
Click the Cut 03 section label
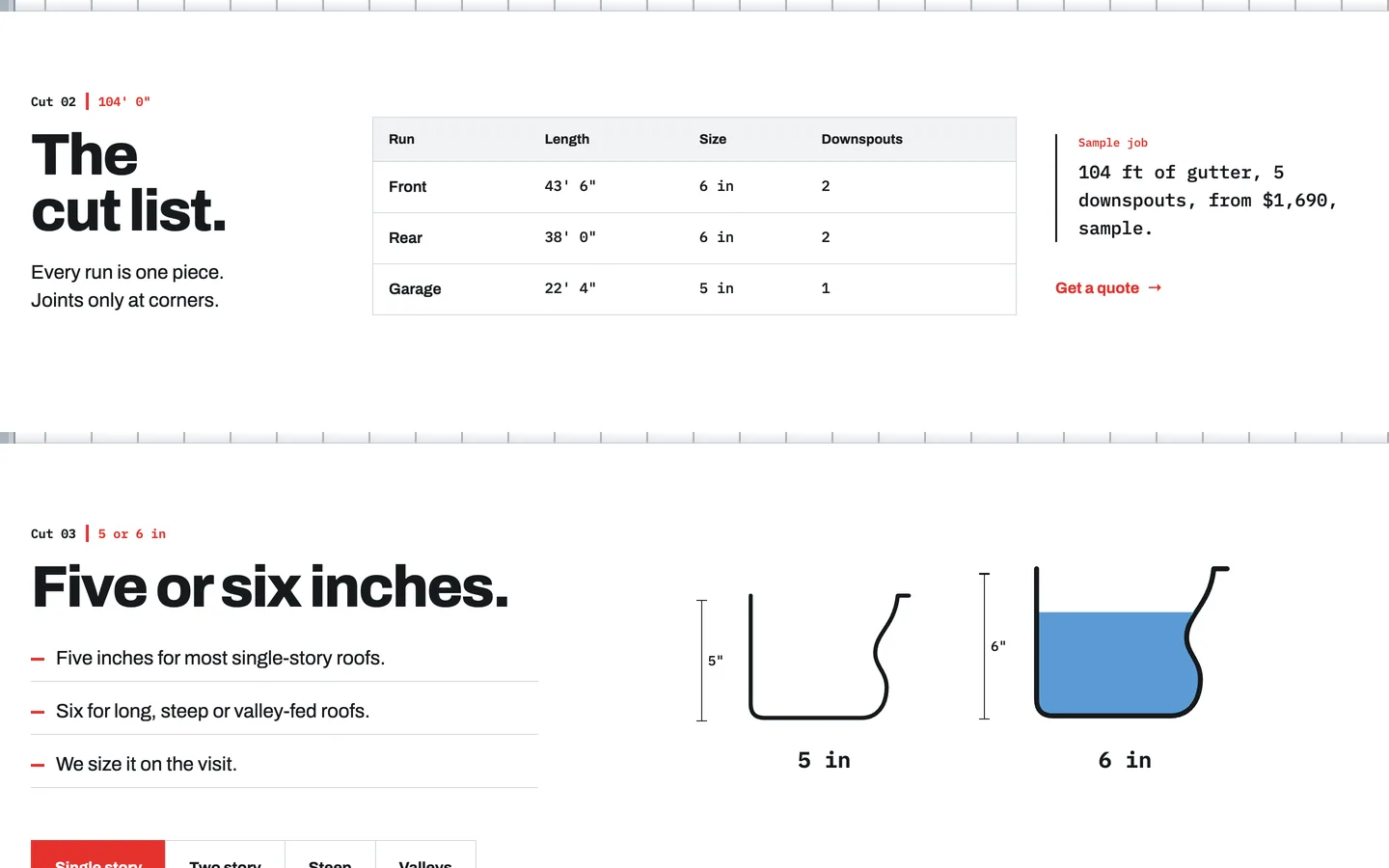(x=53, y=533)
